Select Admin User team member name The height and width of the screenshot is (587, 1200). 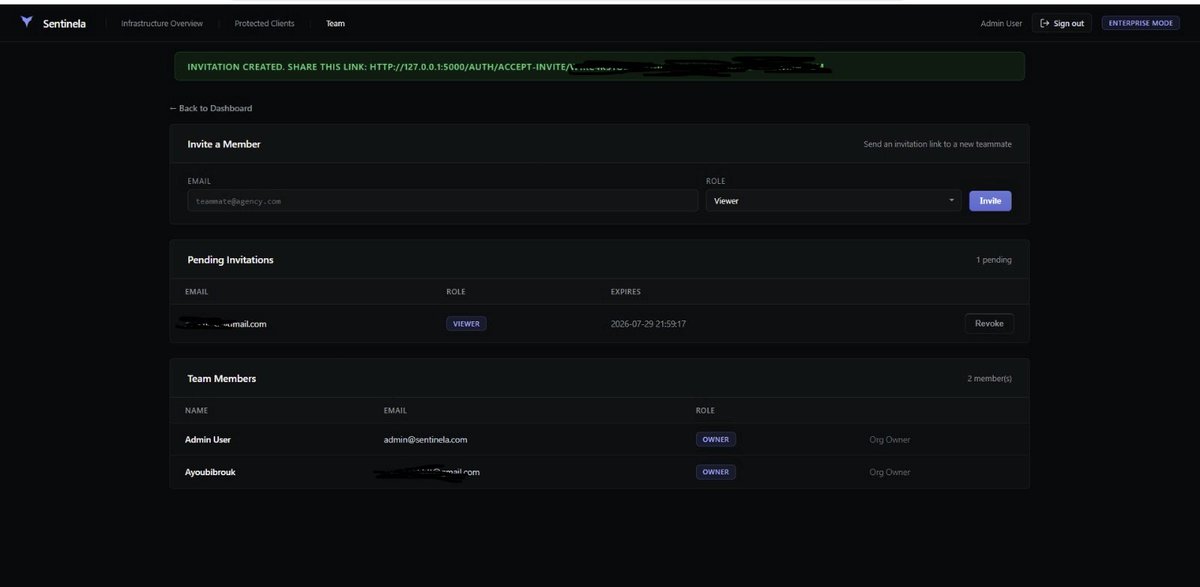click(208, 439)
